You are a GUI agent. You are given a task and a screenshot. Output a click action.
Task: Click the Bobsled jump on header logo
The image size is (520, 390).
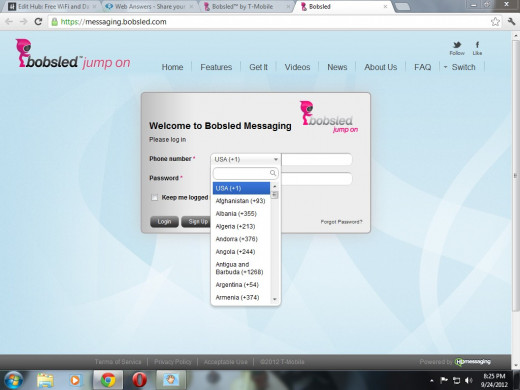(73, 54)
